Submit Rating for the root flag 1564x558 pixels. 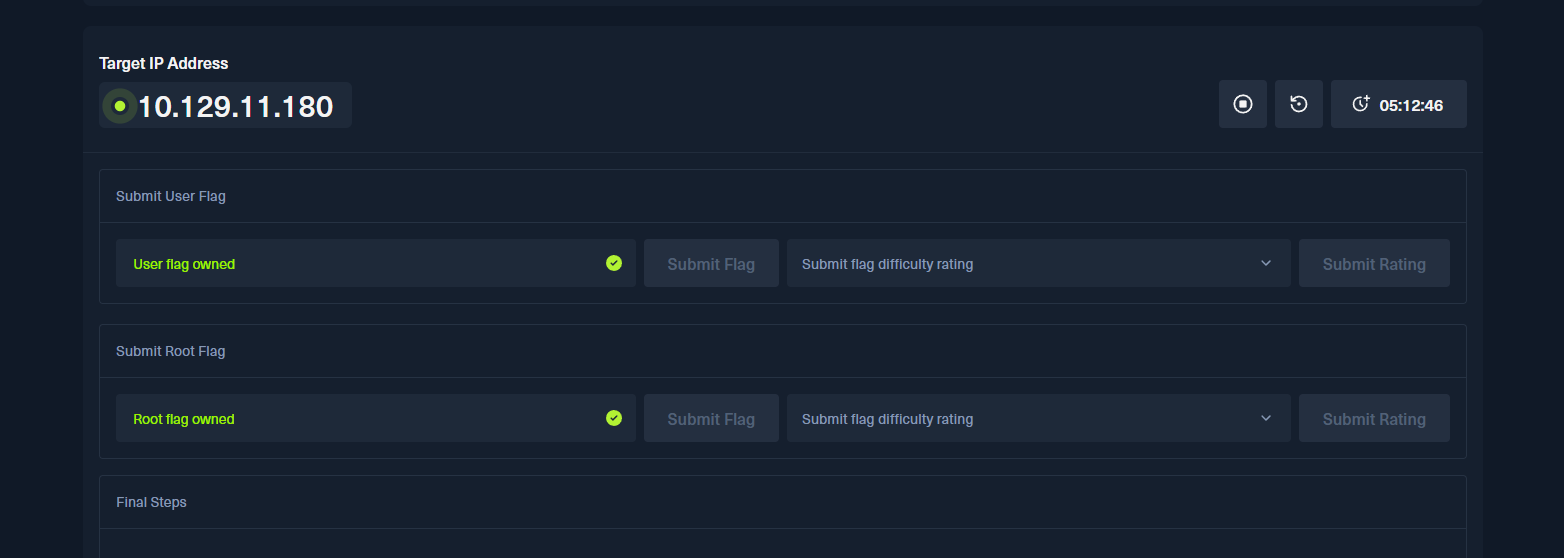(1374, 419)
